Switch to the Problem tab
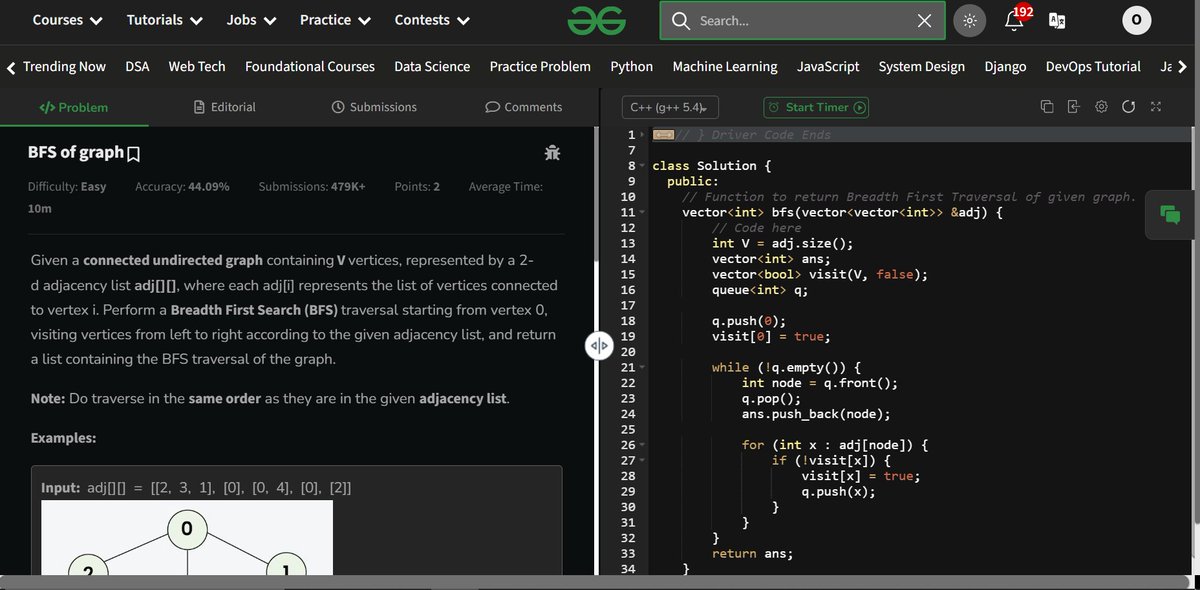The image size is (1200, 590). tap(73, 107)
